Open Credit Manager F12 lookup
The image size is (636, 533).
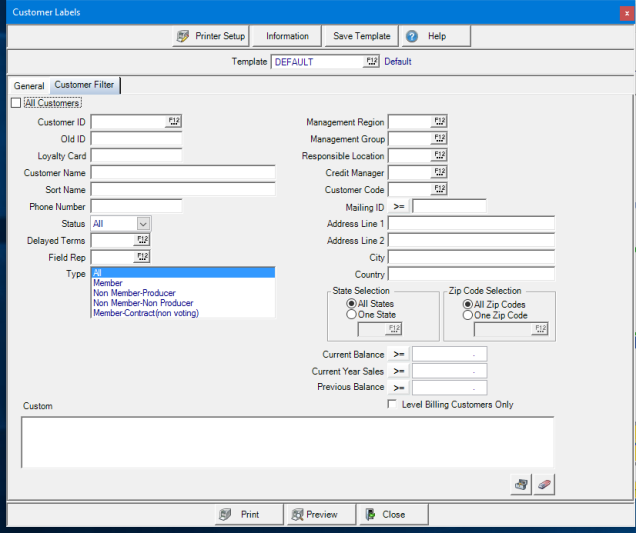tap(439, 173)
